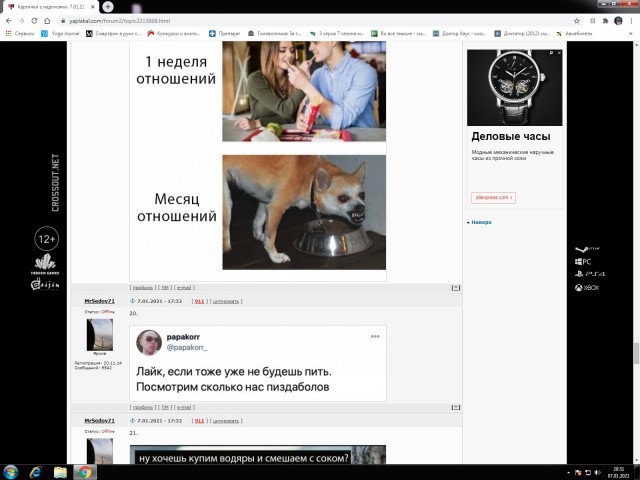Click the aliexpress.com button in the ad

point(493,198)
